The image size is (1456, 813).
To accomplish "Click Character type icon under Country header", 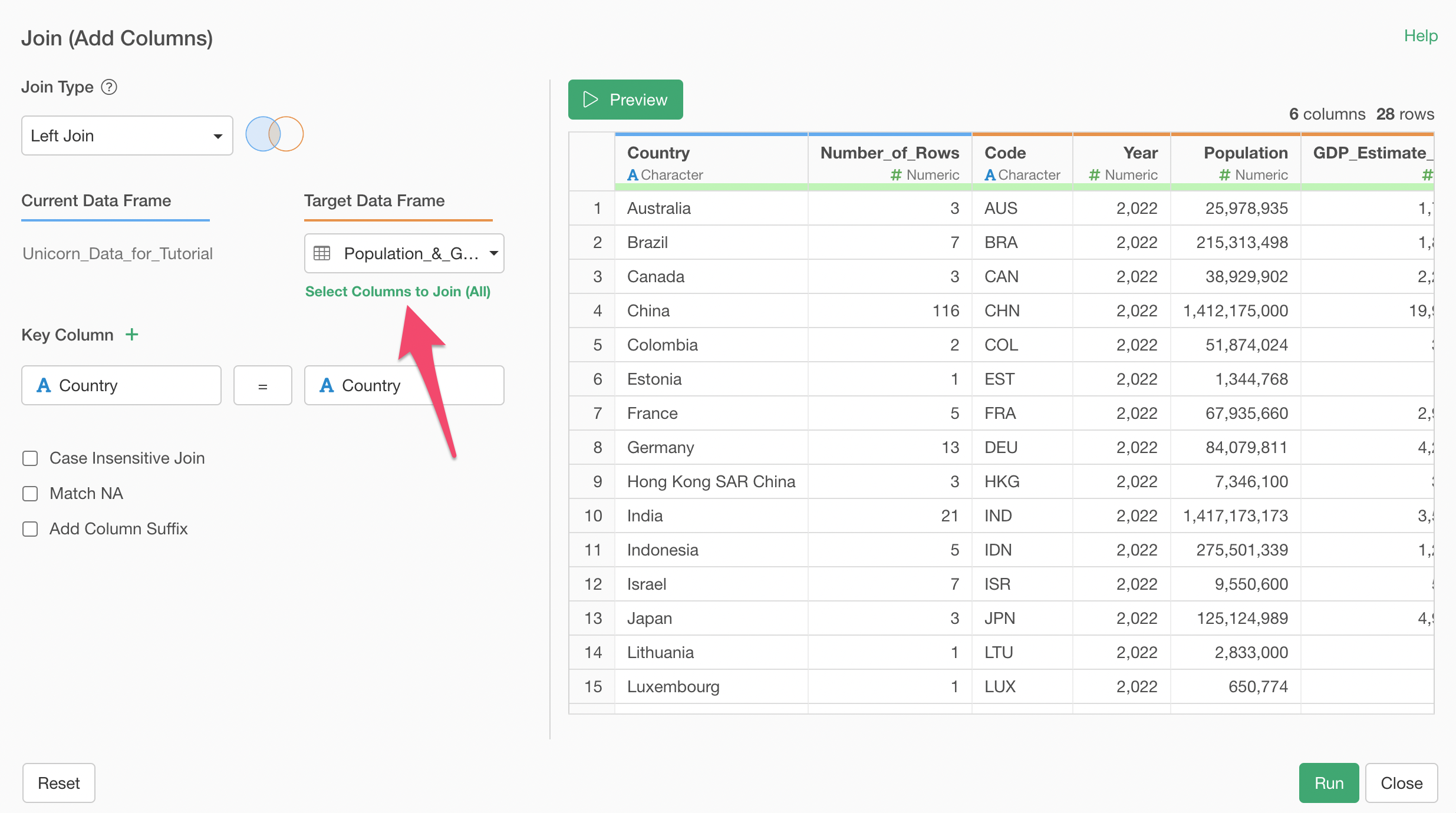I will pyautogui.click(x=633, y=175).
